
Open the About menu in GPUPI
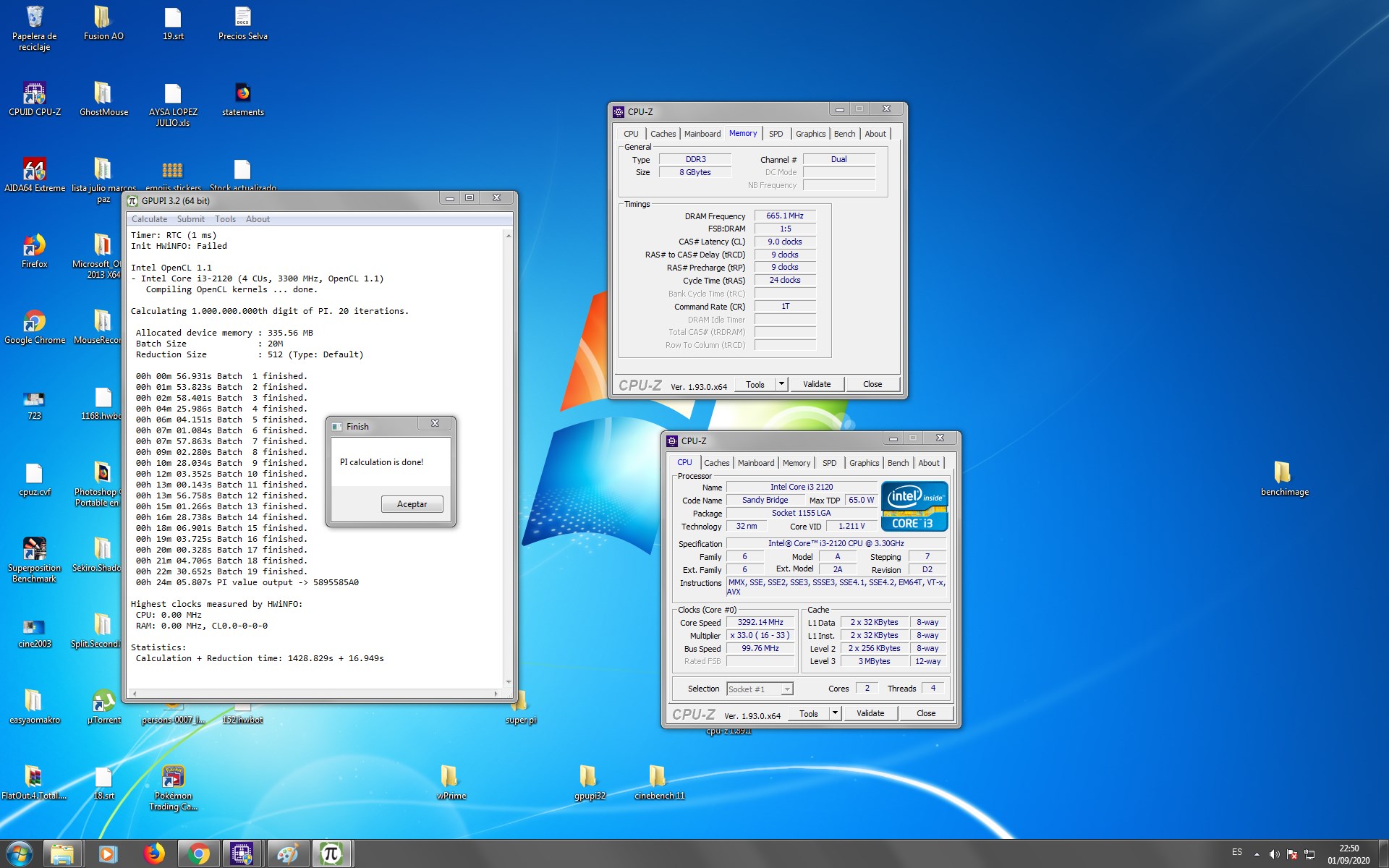pyautogui.click(x=258, y=219)
